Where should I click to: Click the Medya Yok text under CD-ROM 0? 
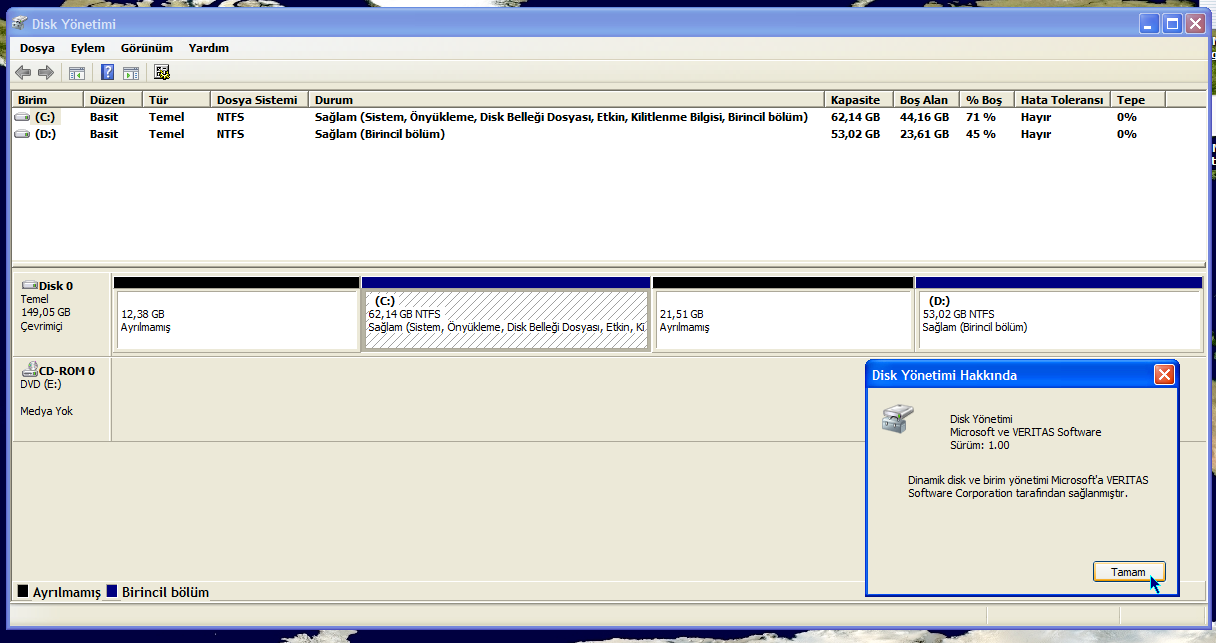click(46, 411)
